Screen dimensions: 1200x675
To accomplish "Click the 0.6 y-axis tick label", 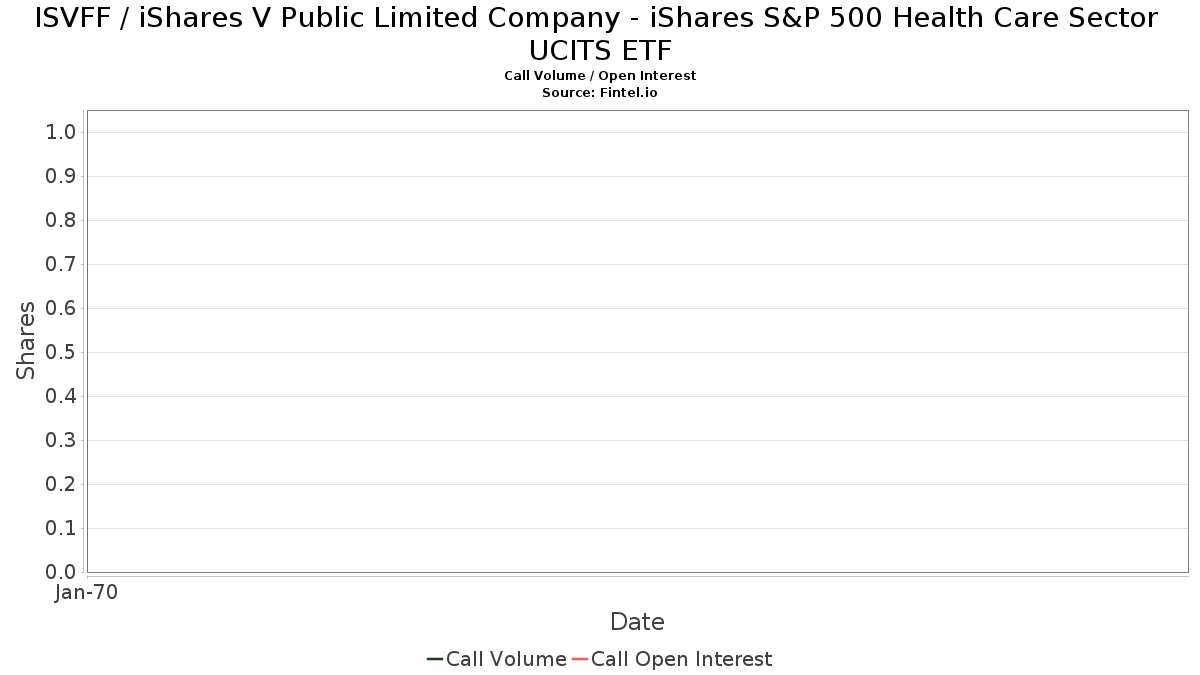I will (61, 309).
